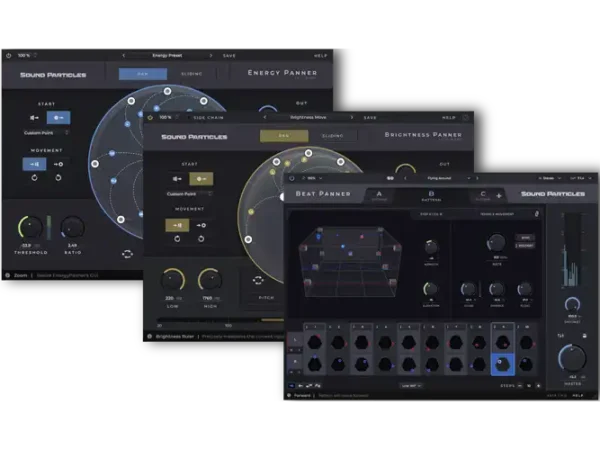Click highlighted blue step cell in Beat Panner
Viewport: 600px width, 450px height.
point(502,364)
